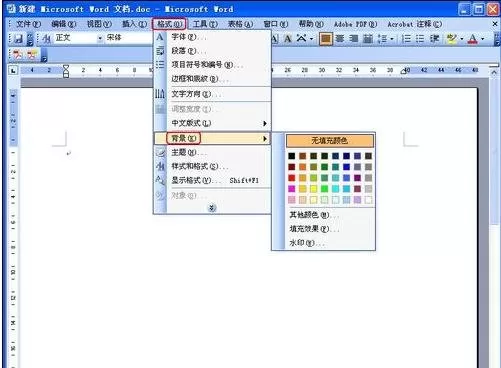Toggle character shading A button
The width and height of the screenshot is (501, 368).
click(288, 39)
